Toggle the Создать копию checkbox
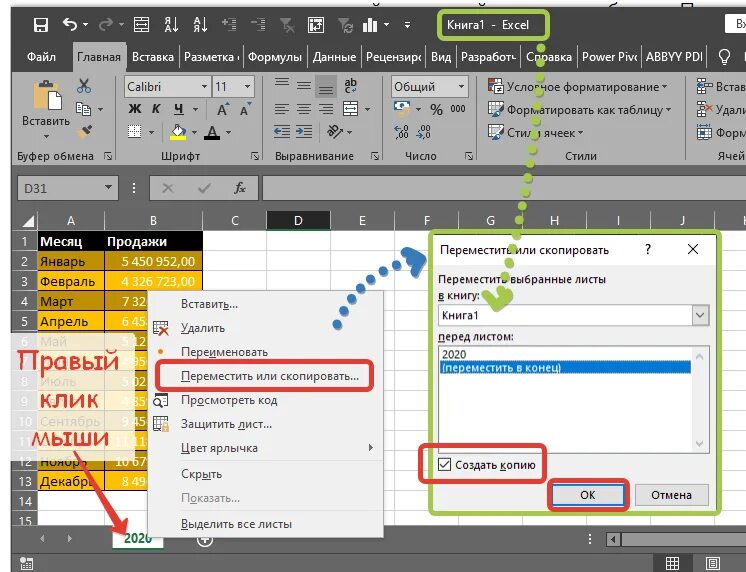The height and width of the screenshot is (572, 746). pos(444,464)
